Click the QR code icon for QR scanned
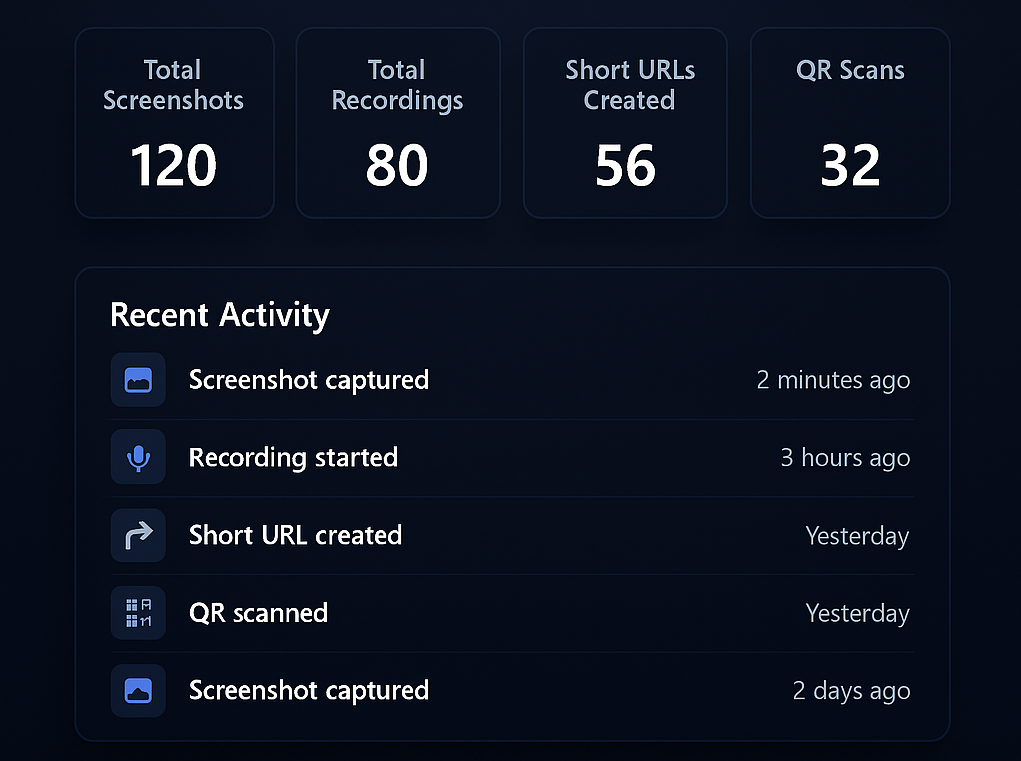The image size is (1021, 761). pos(138,613)
